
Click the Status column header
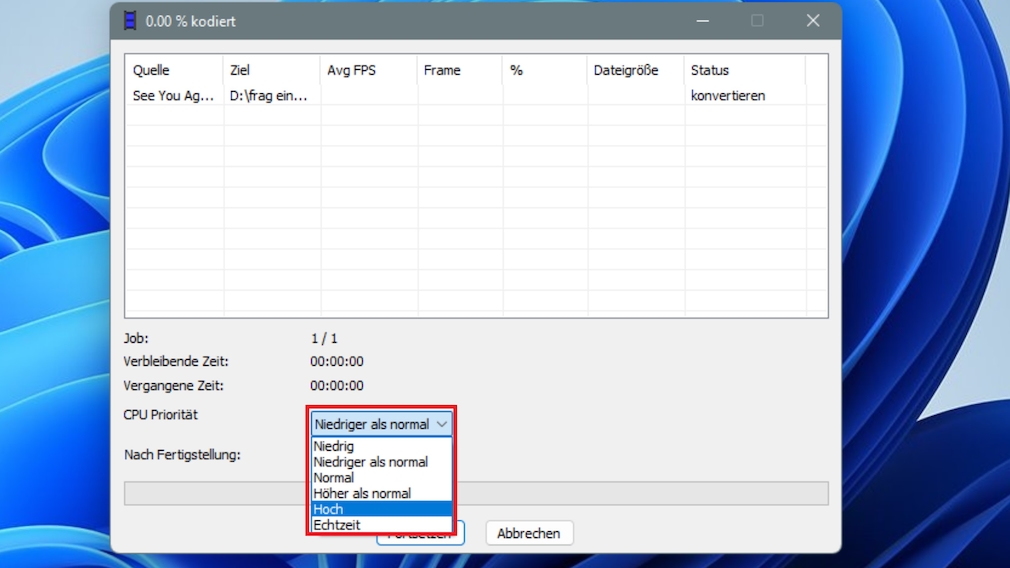click(710, 70)
